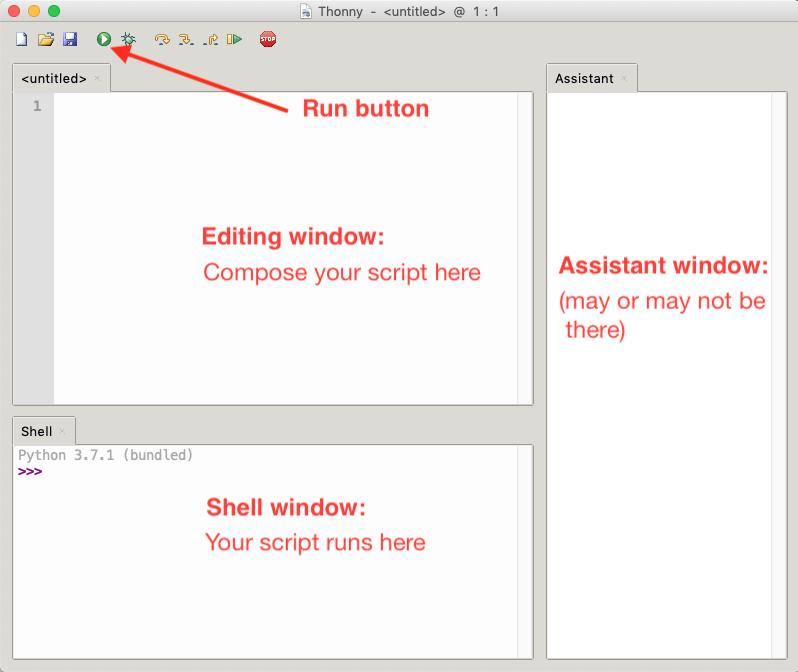Screen dimensions: 798x672
Task: Click the Step into toolbar icon
Action: point(186,39)
